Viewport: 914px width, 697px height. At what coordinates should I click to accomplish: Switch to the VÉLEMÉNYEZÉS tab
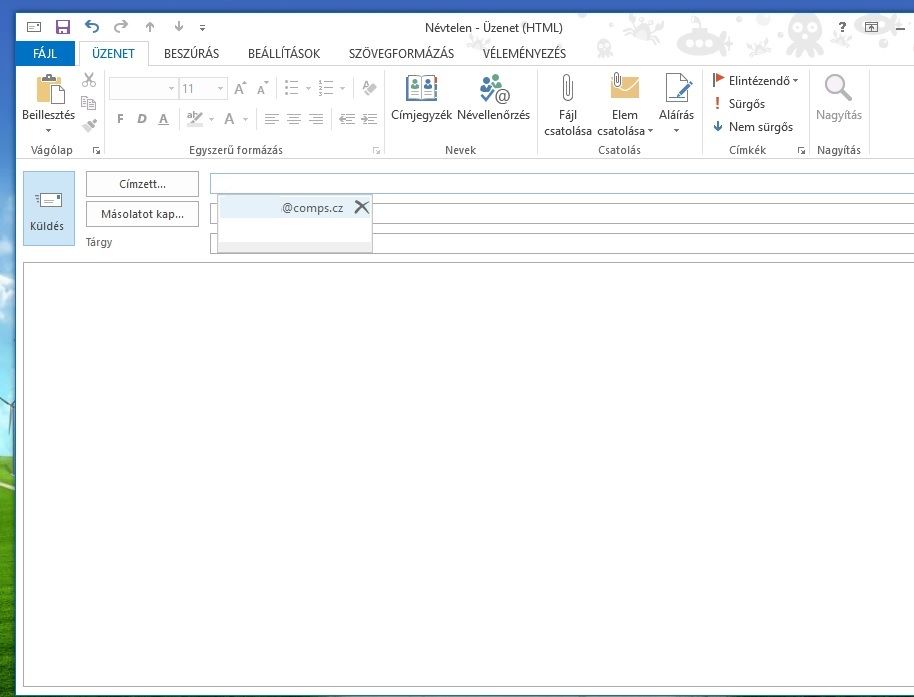tap(524, 54)
